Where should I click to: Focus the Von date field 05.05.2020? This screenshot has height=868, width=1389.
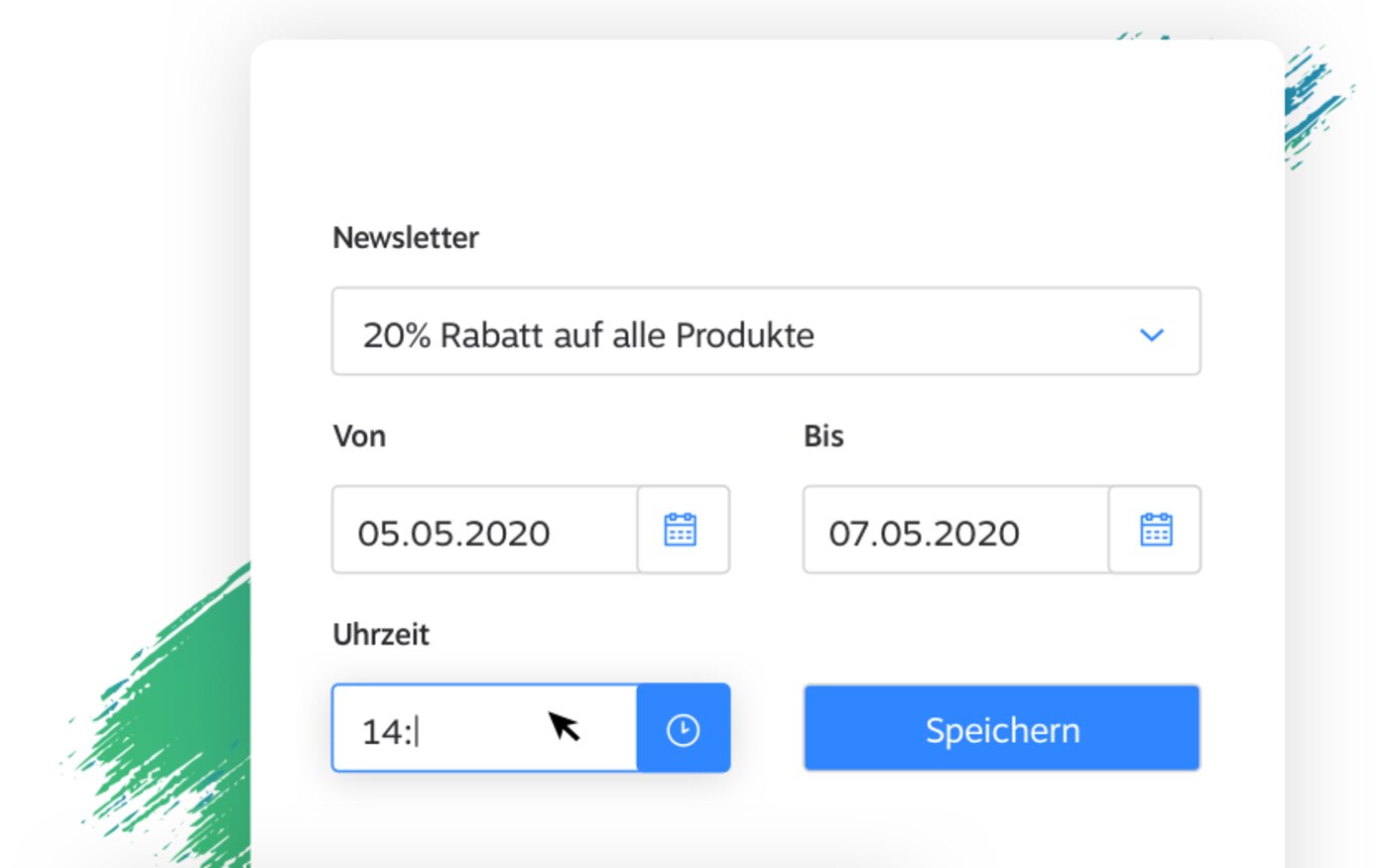pos(485,530)
